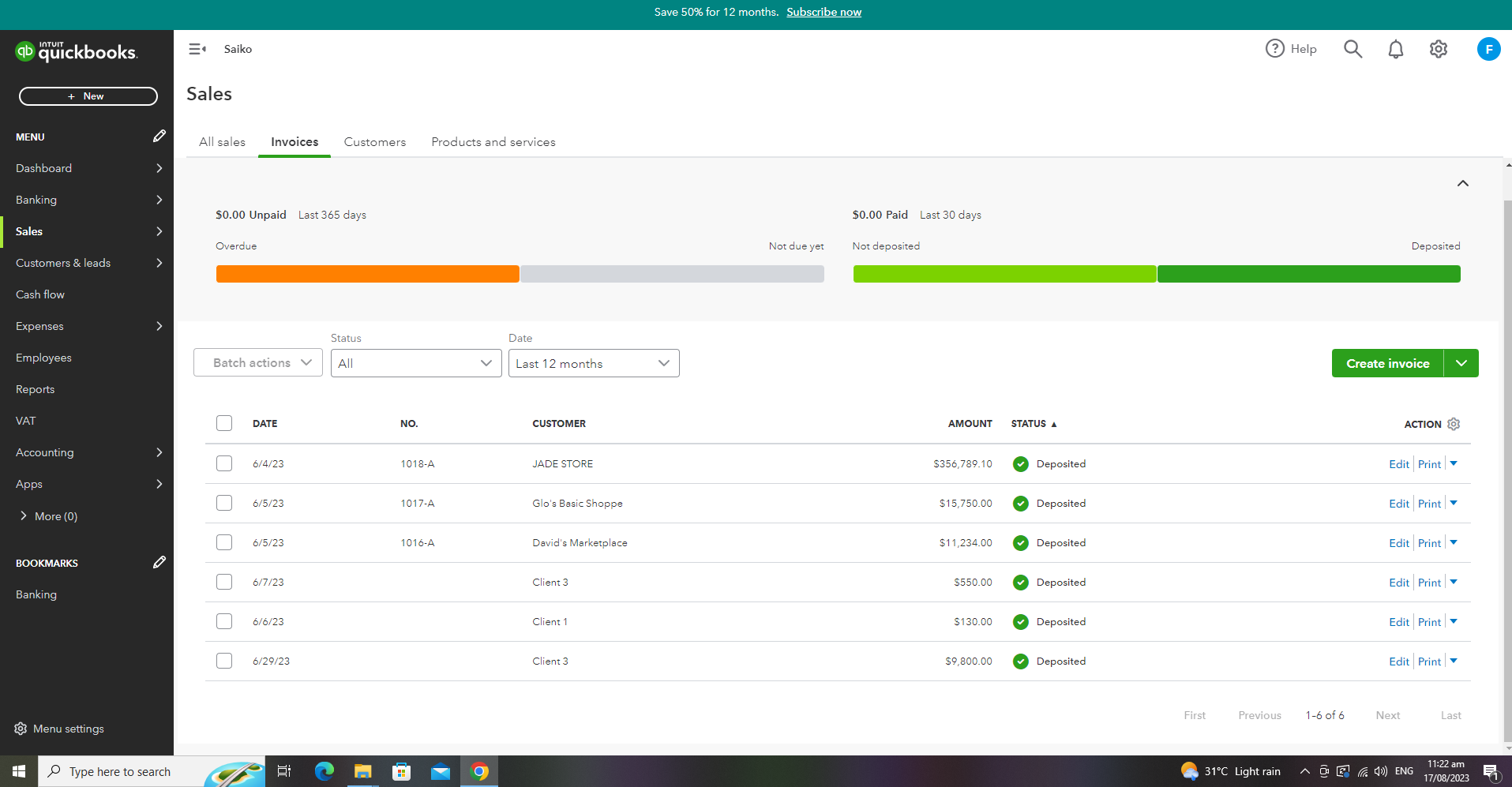Switch to the Products and services tab
This screenshot has width=1512, height=787.
tap(493, 142)
